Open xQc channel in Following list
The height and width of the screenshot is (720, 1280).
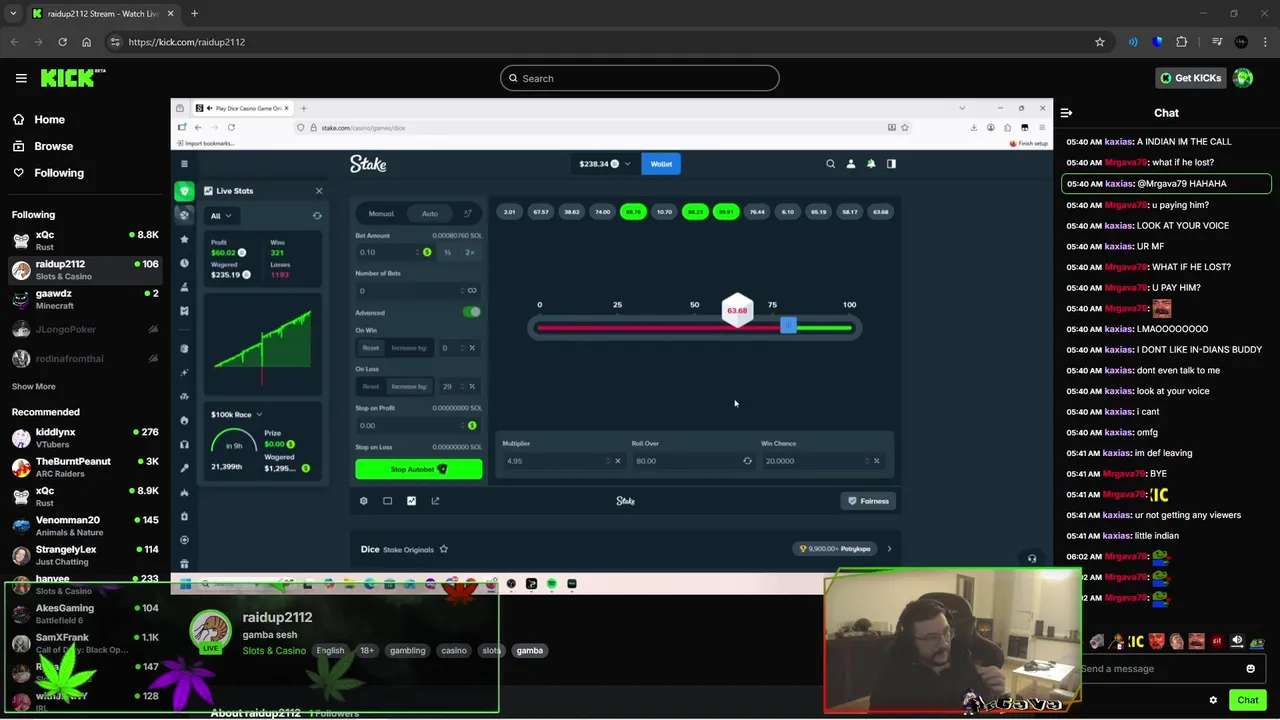[x=85, y=240]
